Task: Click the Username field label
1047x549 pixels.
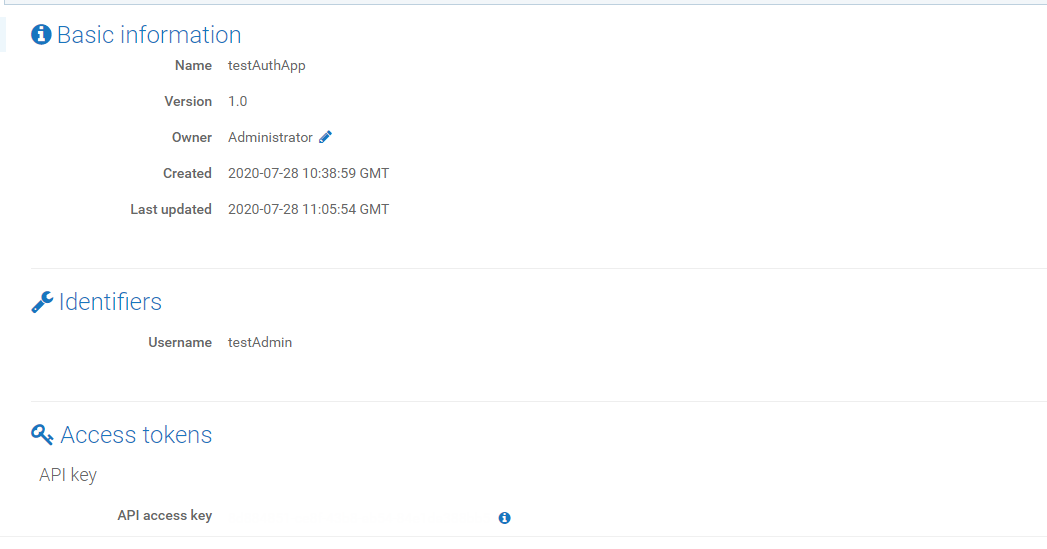Action: (x=180, y=343)
